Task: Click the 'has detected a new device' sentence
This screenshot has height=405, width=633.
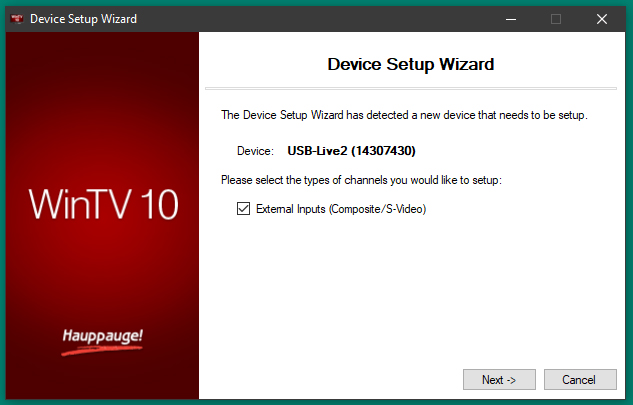Action: 404,115
